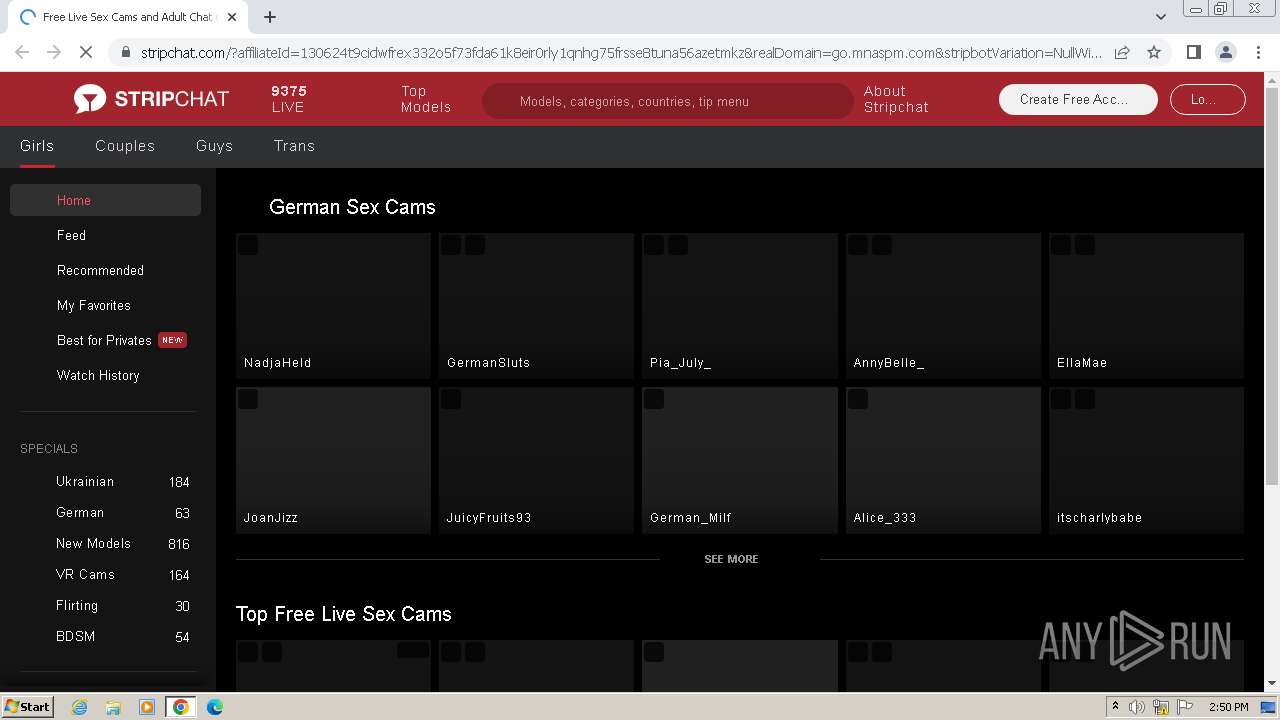
Task: Click SEE MORE under German section
Action: coord(731,559)
